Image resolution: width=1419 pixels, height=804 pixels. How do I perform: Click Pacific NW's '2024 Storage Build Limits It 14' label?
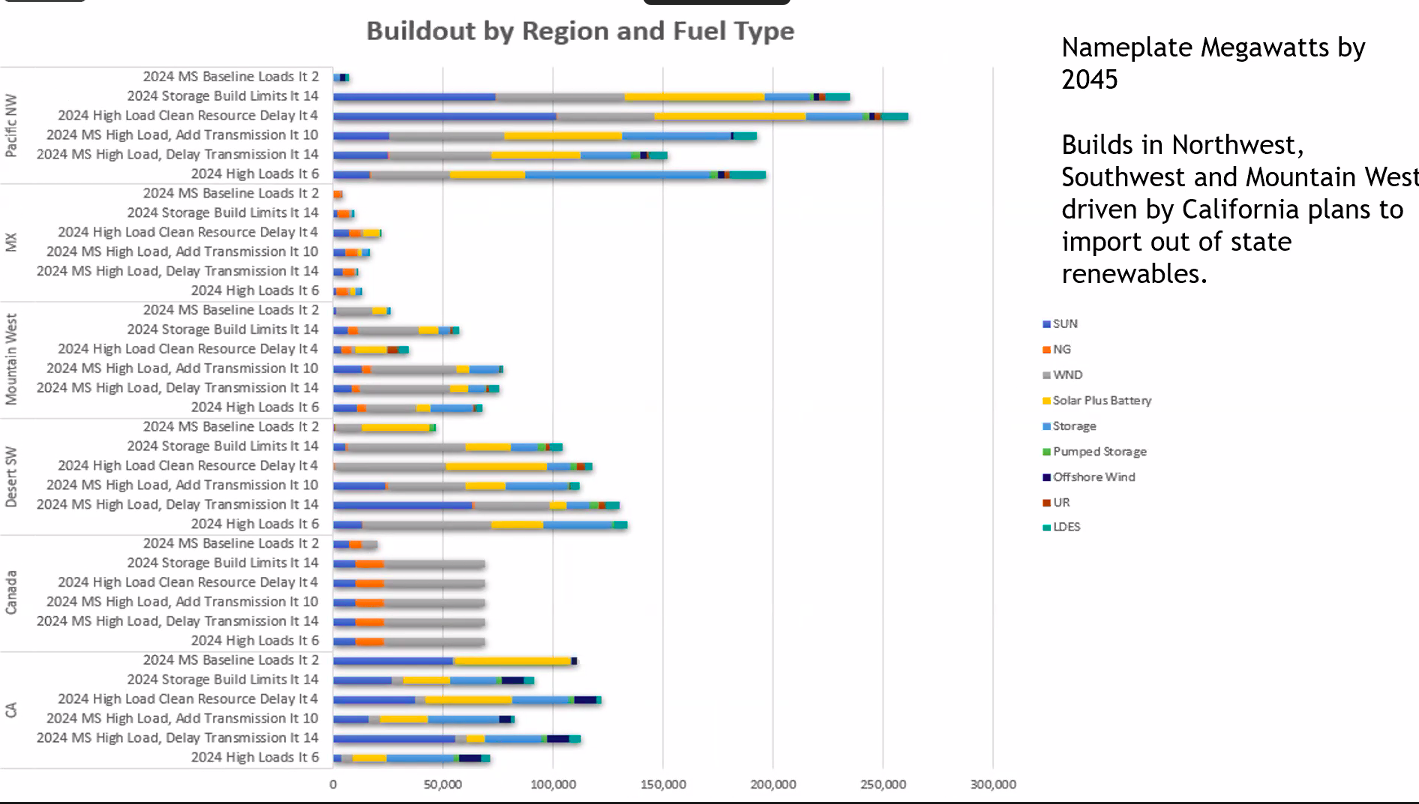pyautogui.click(x=223, y=96)
